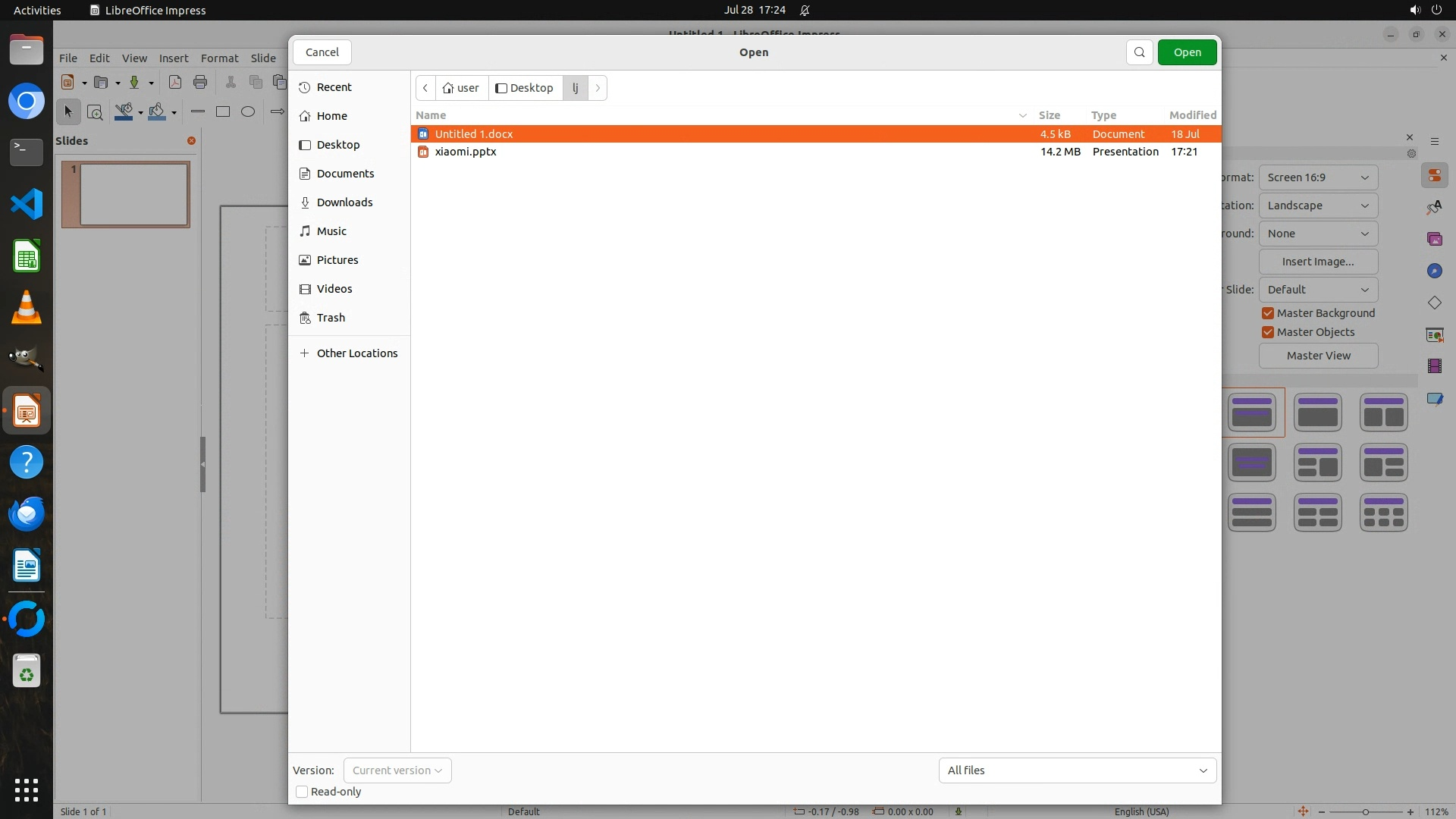Select Downloads in the places sidebar

tap(344, 202)
